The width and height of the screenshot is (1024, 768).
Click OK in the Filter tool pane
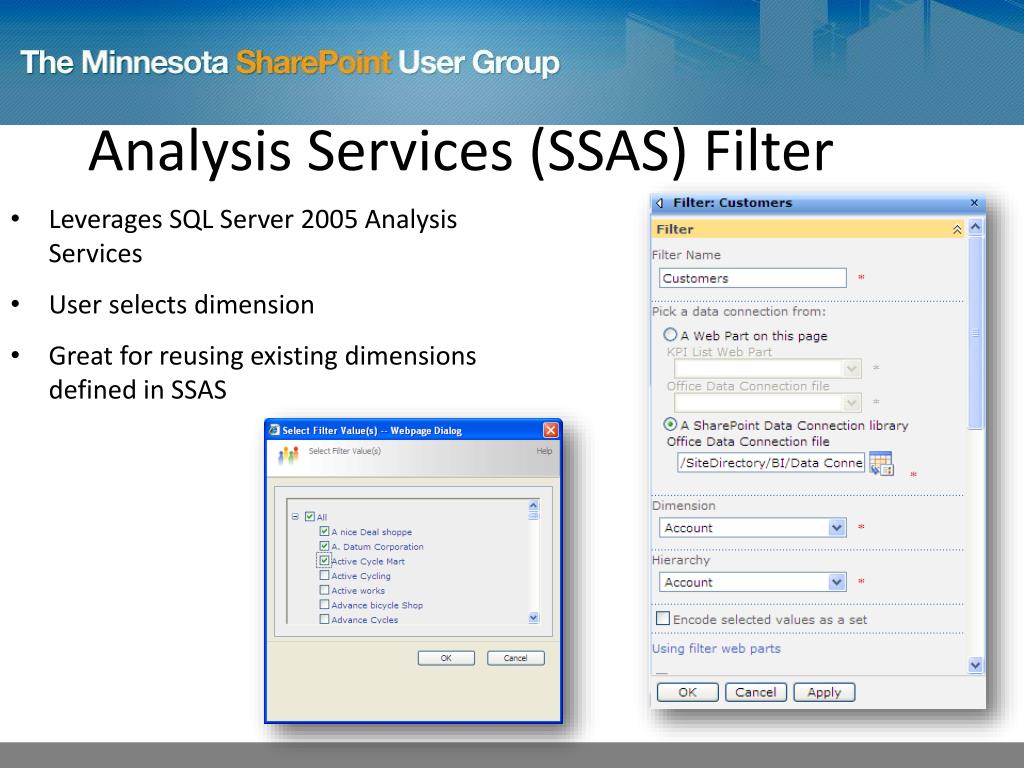click(688, 692)
